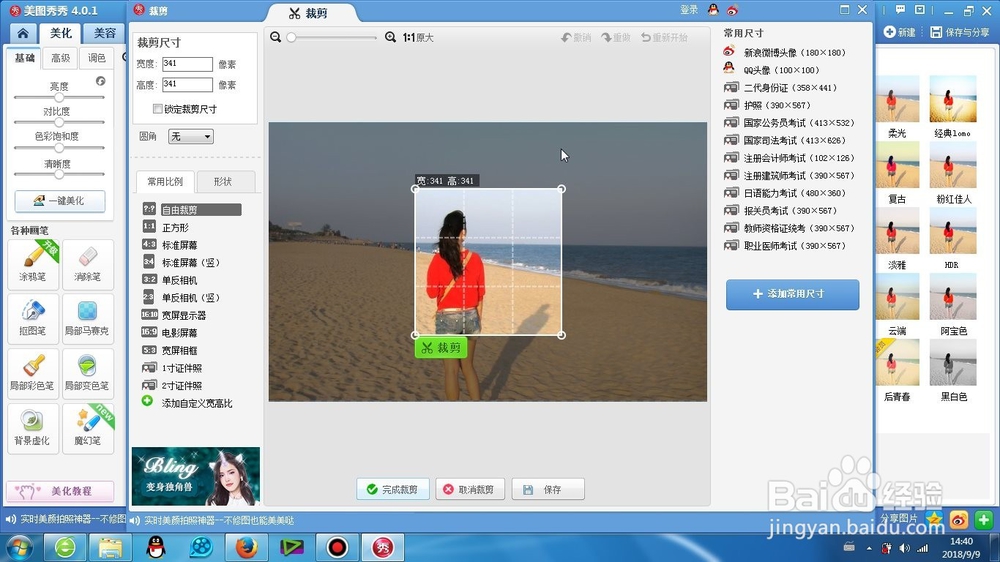Click the green plus share icon
Image resolution: width=1000 pixels, height=562 pixels.
(x=983, y=520)
